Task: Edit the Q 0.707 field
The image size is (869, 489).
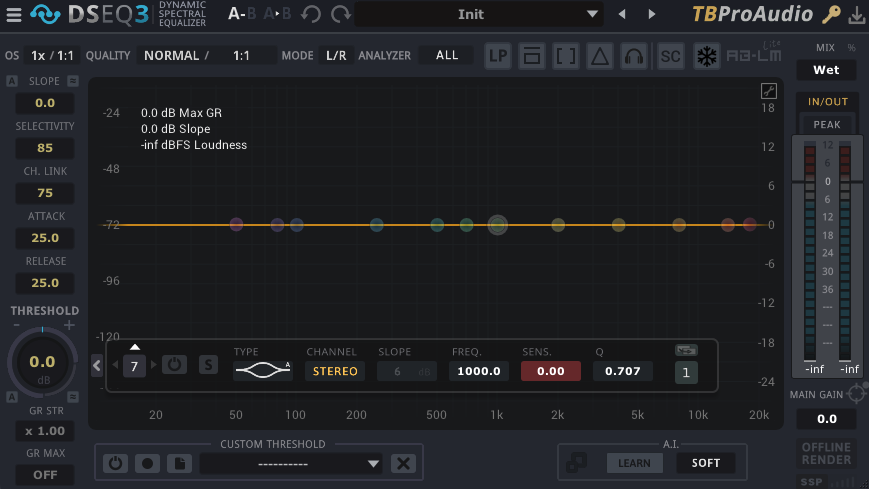Action: [622, 371]
